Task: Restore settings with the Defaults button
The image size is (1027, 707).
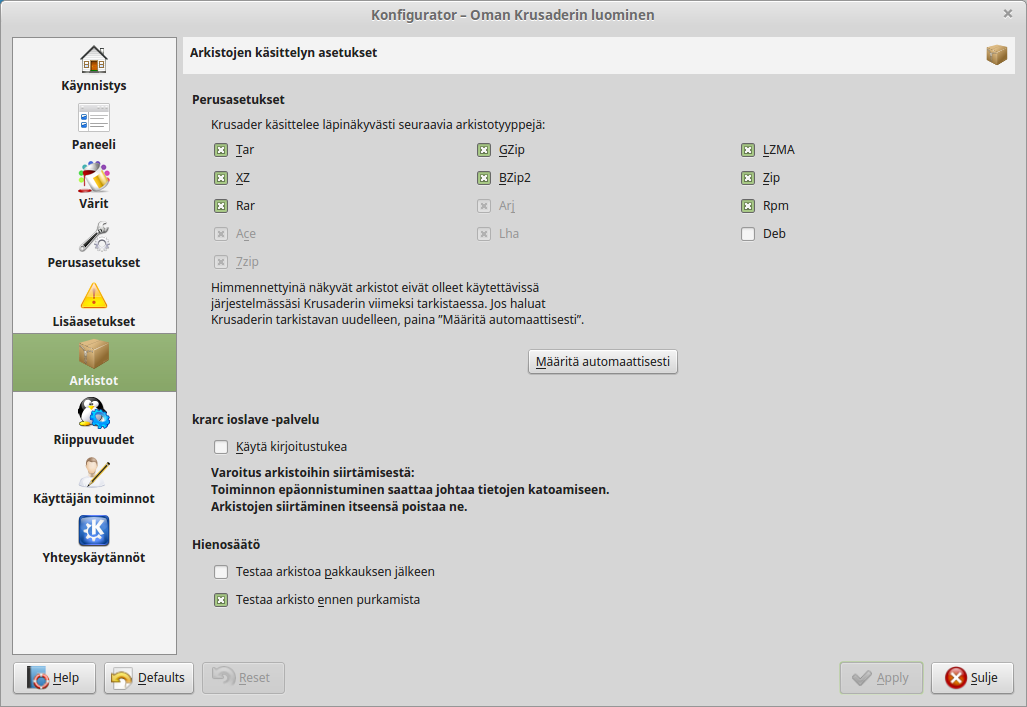Action: pos(149,678)
